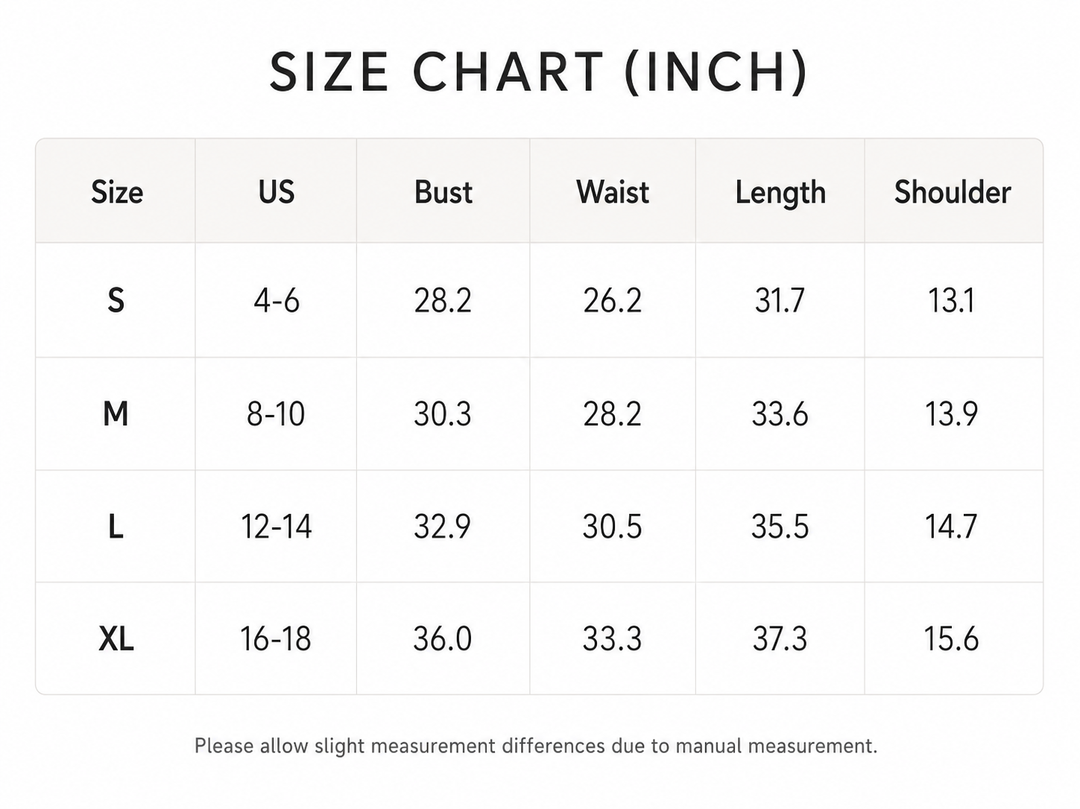Select the M size row label

116,414
